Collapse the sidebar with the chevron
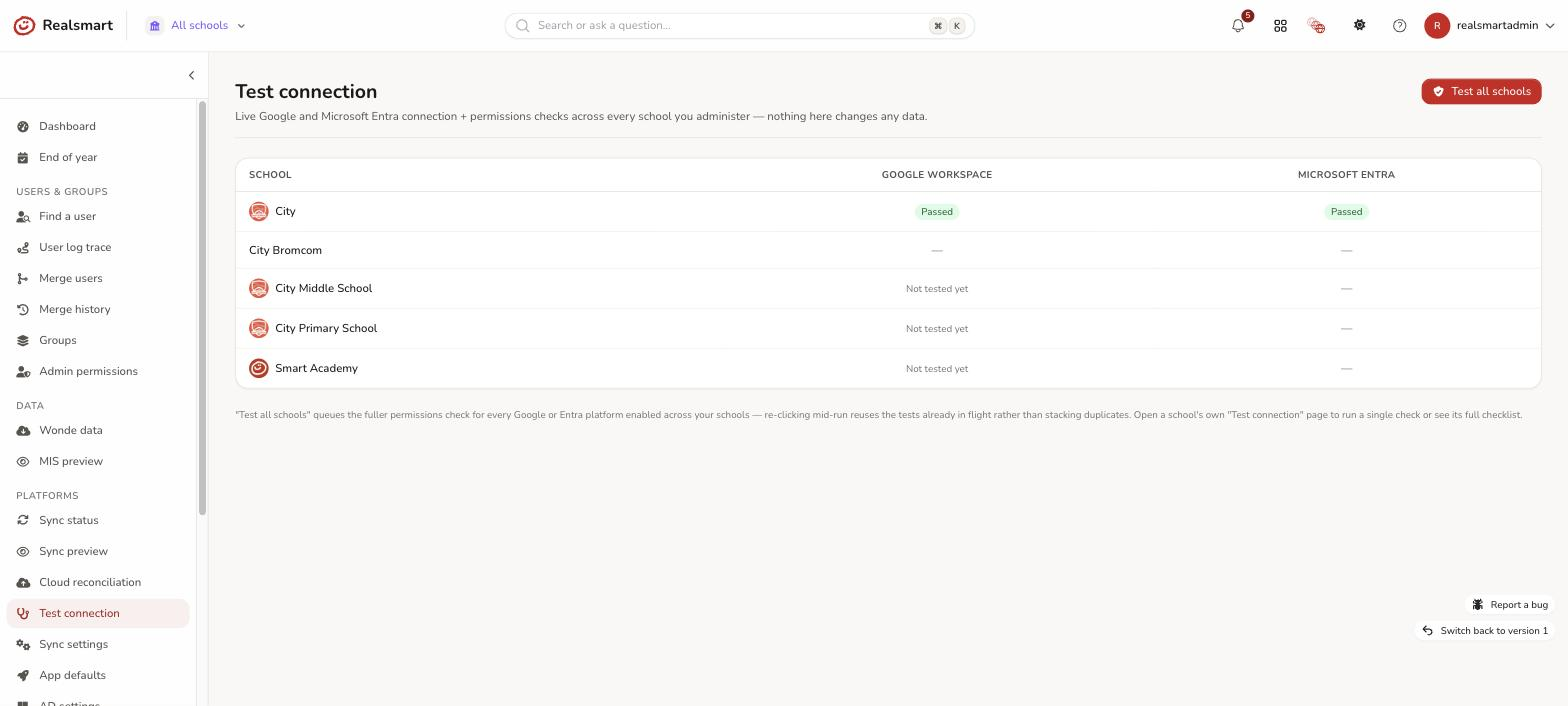This screenshot has height=706, width=1568. pos(191,75)
